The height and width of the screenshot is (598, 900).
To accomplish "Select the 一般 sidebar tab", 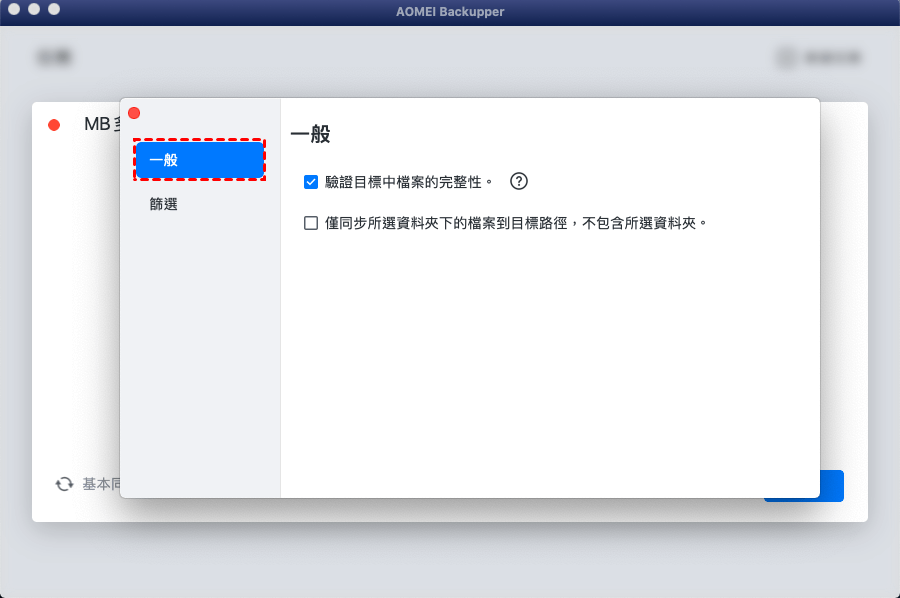I will [x=200, y=160].
